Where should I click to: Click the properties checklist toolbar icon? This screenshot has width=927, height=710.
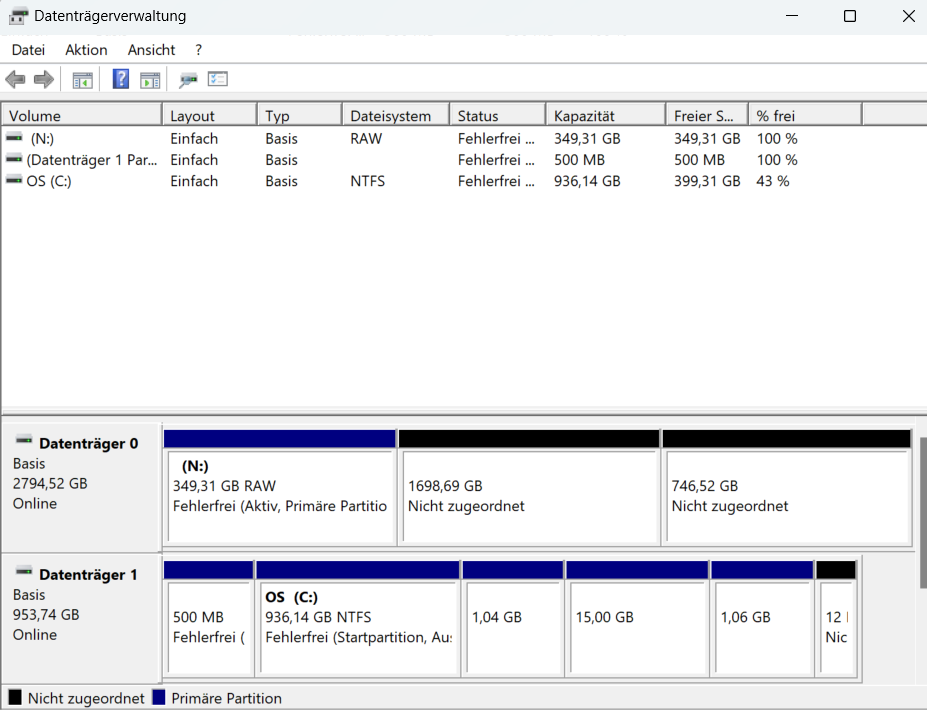tap(218, 79)
